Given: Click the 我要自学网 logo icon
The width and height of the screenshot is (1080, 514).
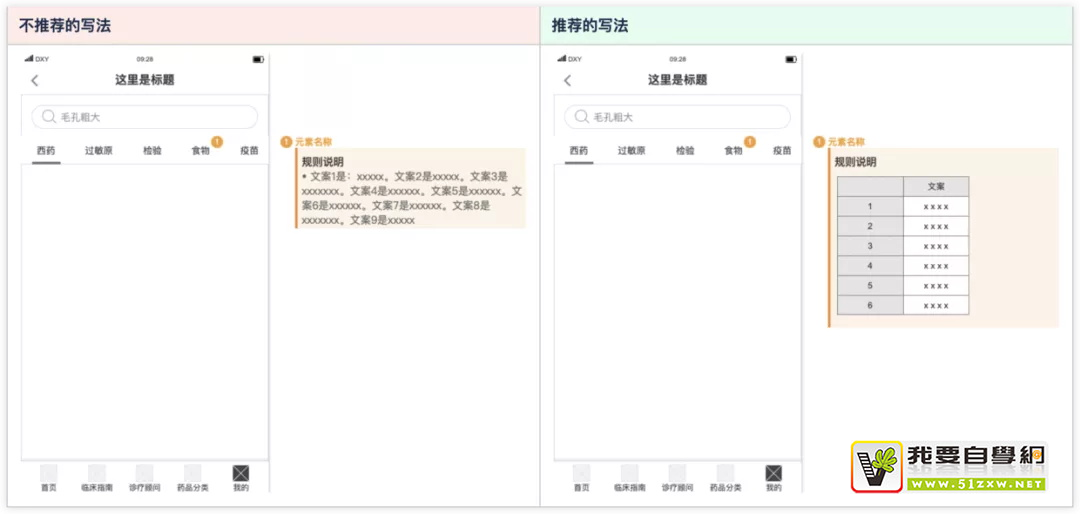Looking at the screenshot, I should [x=877, y=466].
